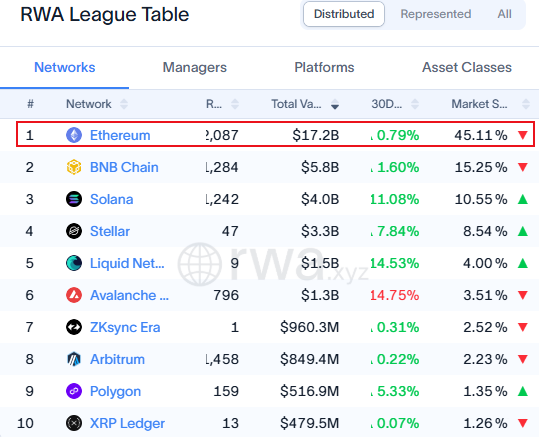Open the XRP Ledger network link
The height and width of the screenshot is (437, 539).
pos(127,423)
